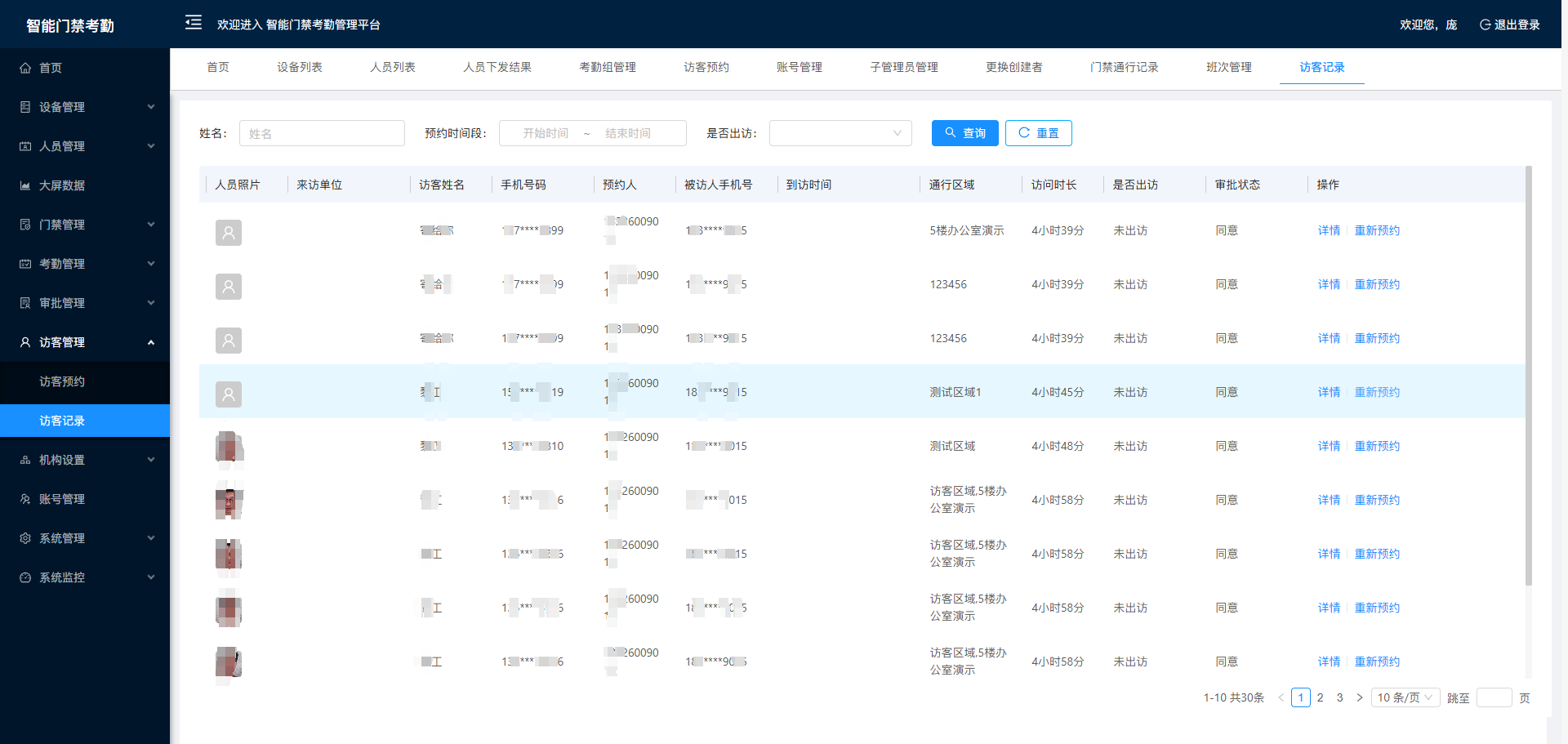This screenshot has height=744, width=1568.
Task: Go to the previous page arrow
Action: (1281, 697)
